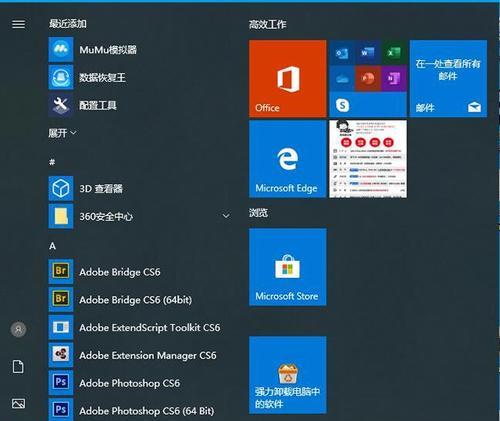Image resolution: width=500 pixels, height=421 pixels.
Task: Launch Adobe Photoshop CS6 (64 Bit) icon
Action: coord(61,410)
